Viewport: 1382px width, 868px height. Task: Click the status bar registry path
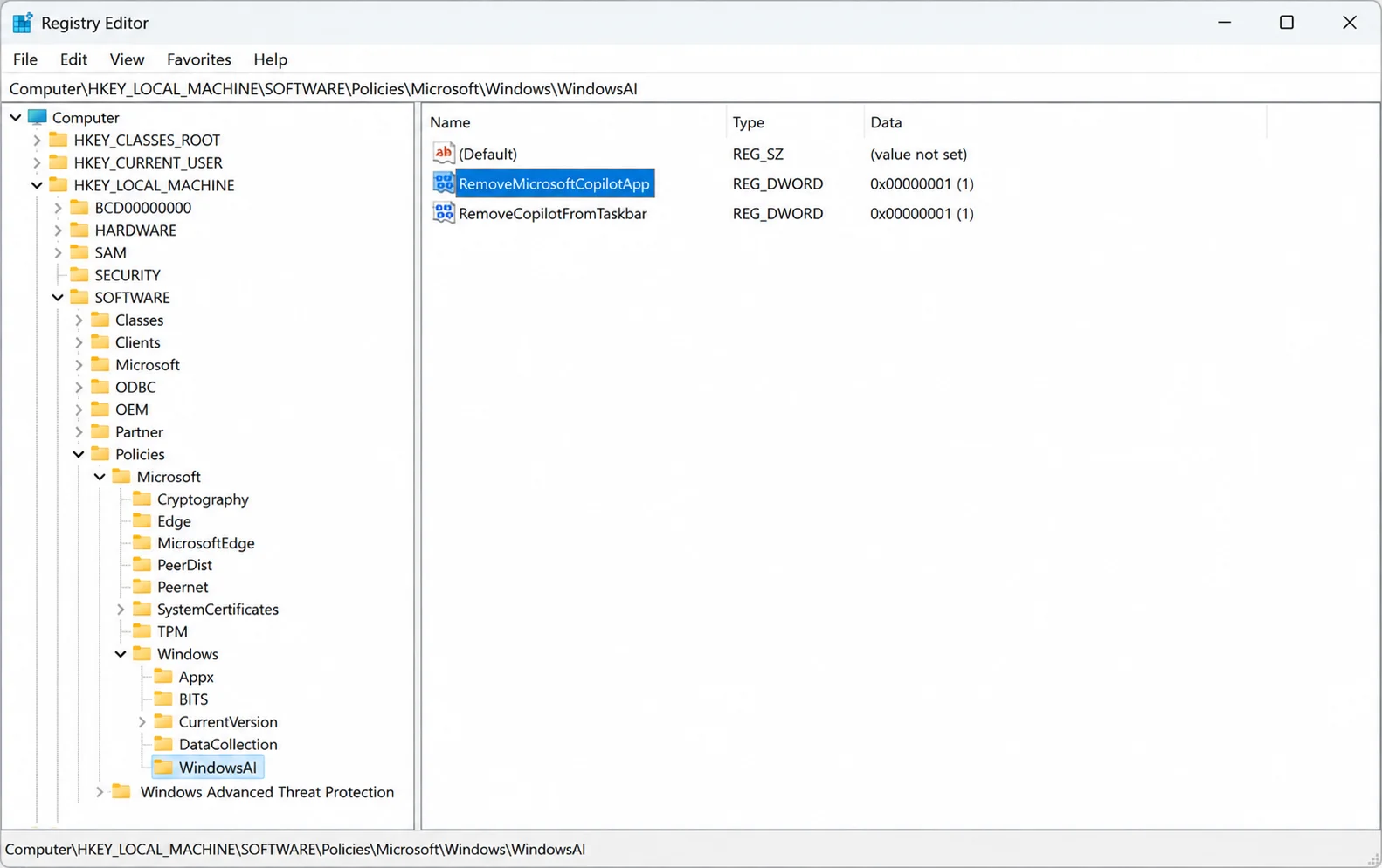click(x=295, y=849)
